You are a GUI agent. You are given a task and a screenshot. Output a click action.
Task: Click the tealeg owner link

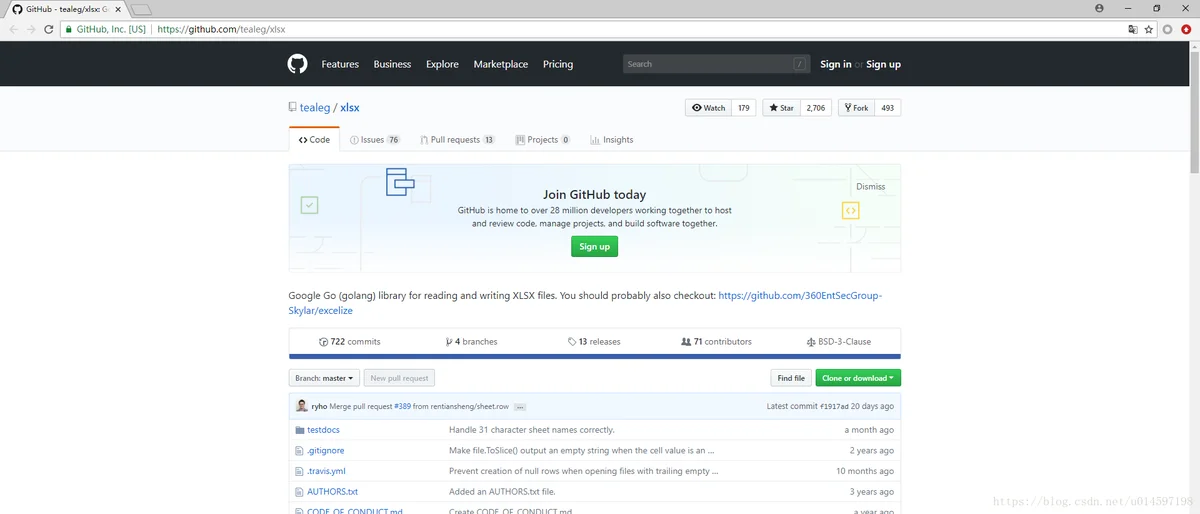pos(315,107)
